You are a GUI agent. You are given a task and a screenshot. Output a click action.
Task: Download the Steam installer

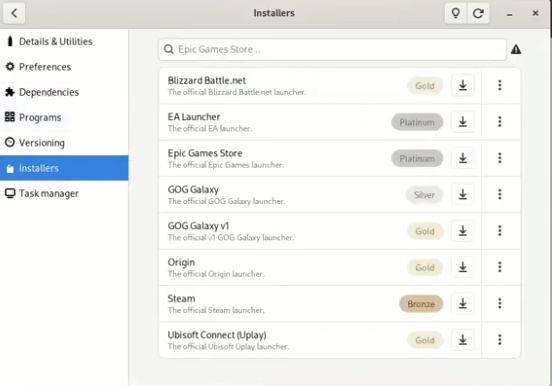click(x=463, y=304)
